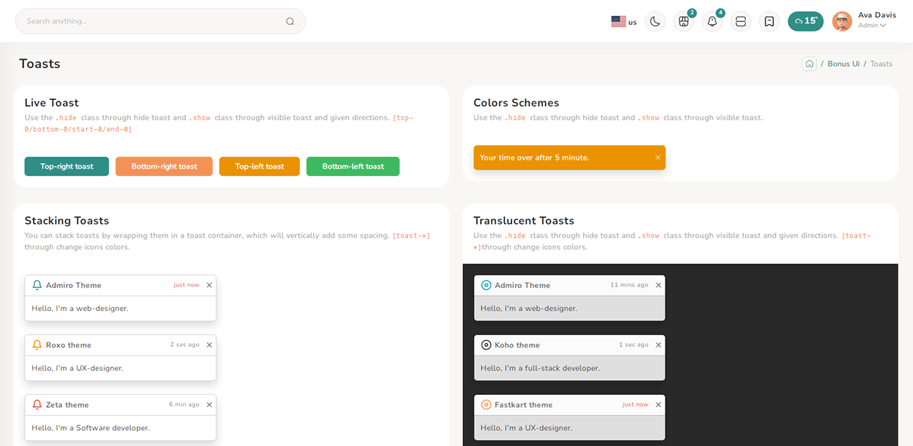Click Ava Davis profile avatar
This screenshot has height=446, width=913.
click(x=842, y=21)
